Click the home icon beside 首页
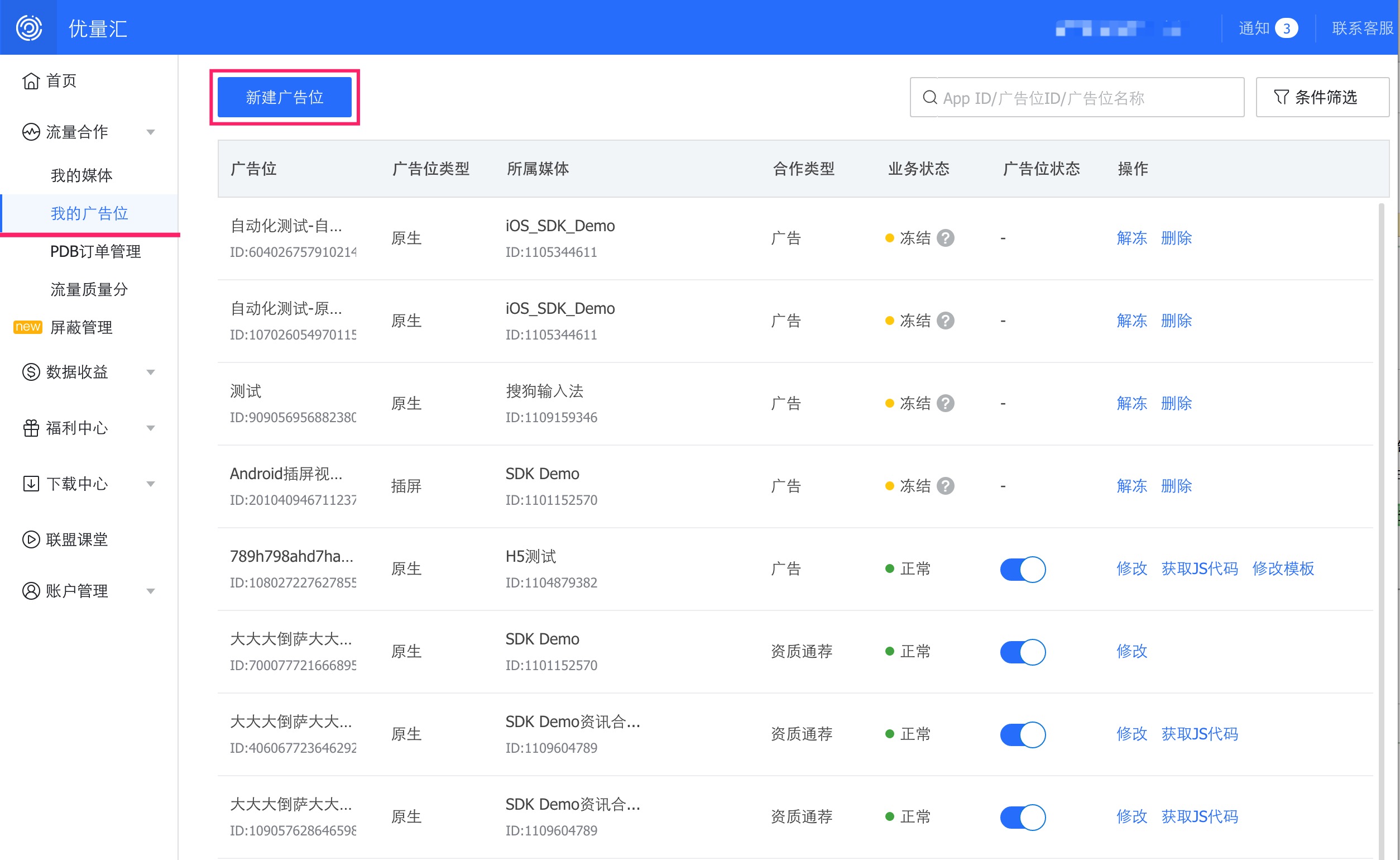1400x860 pixels. tap(31, 82)
